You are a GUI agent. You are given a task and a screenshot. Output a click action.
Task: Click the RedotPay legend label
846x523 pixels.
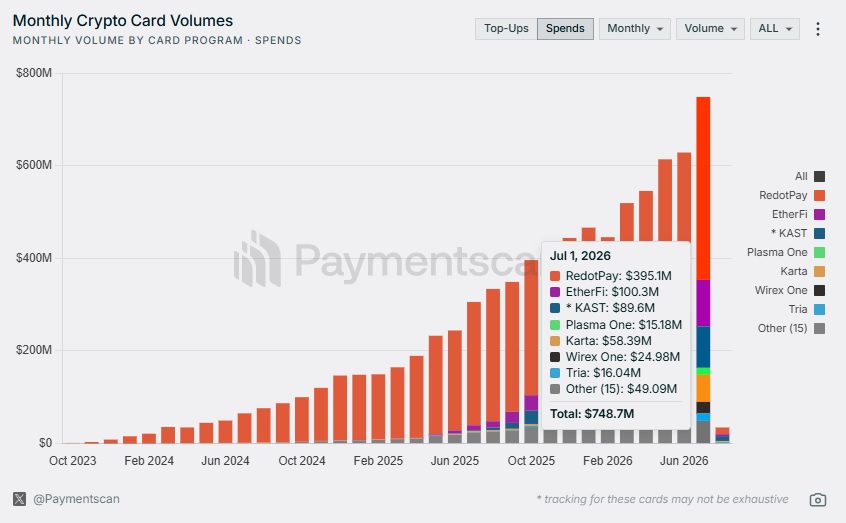(783, 195)
